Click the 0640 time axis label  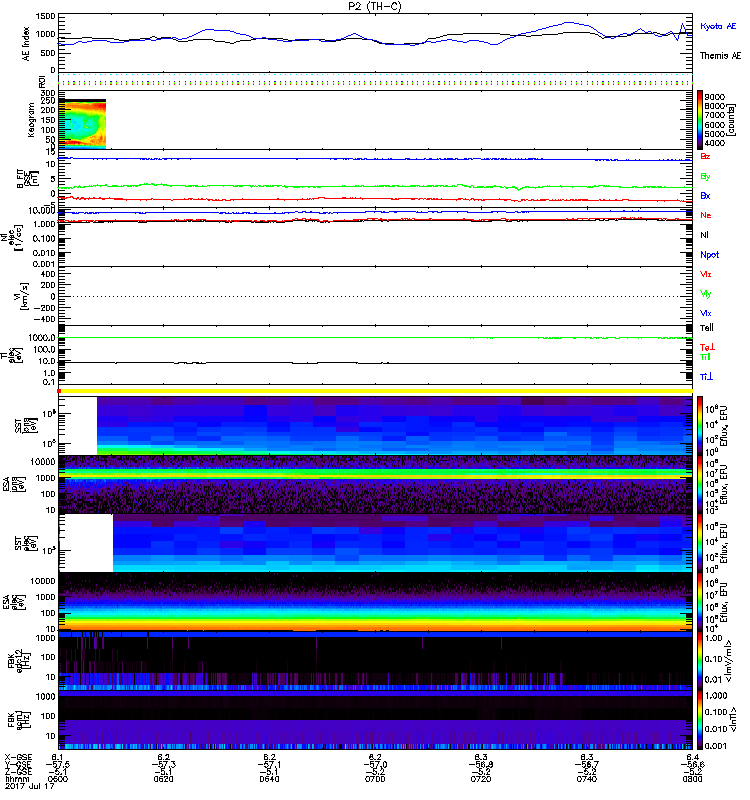click(269, 779)
